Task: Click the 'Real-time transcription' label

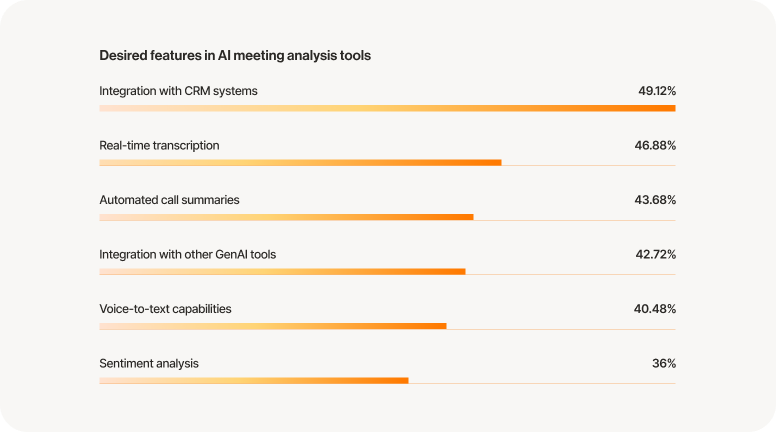Action: 159,145
